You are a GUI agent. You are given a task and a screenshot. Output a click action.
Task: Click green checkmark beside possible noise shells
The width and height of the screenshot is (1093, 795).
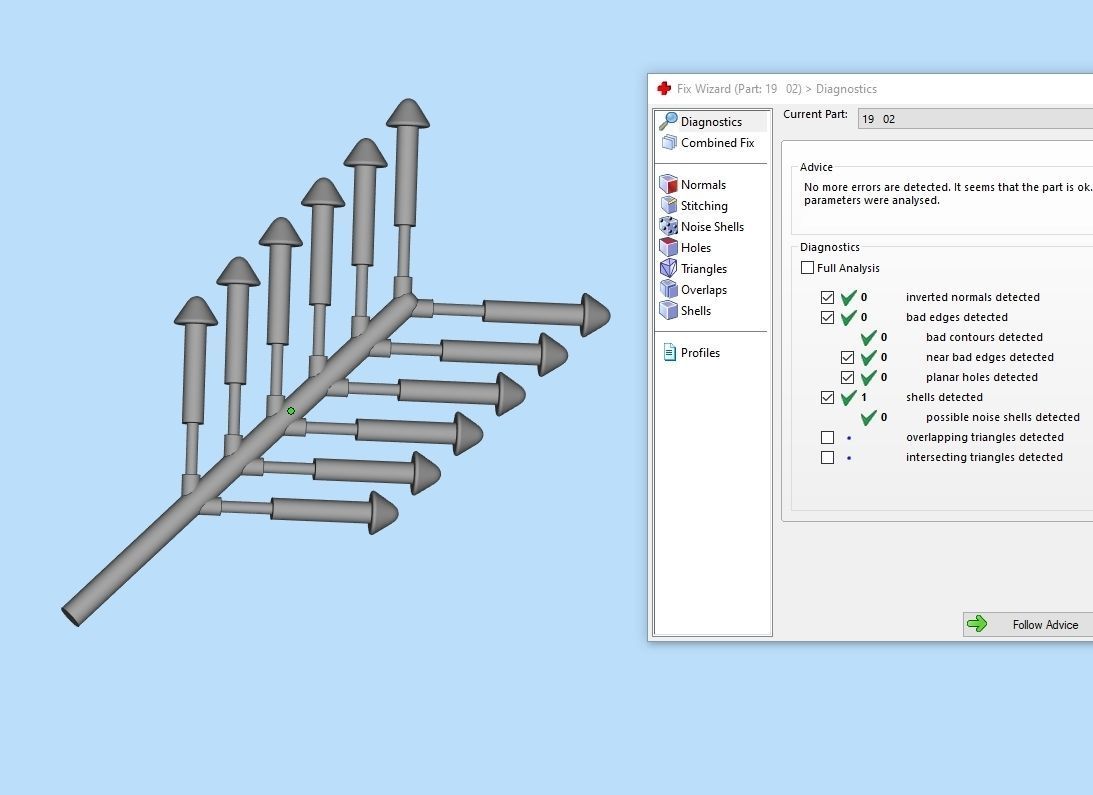coord(869,418)
